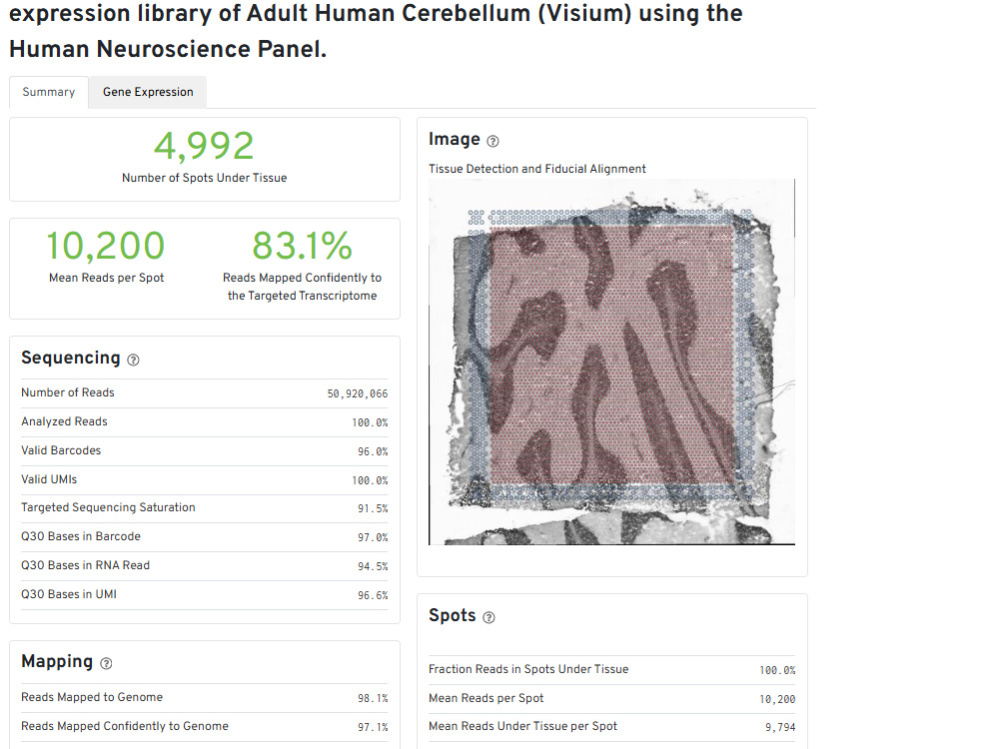The image size is (1000, 749).
Task: Click the Sequencing help question mark icon
Action: click(133, 360)
